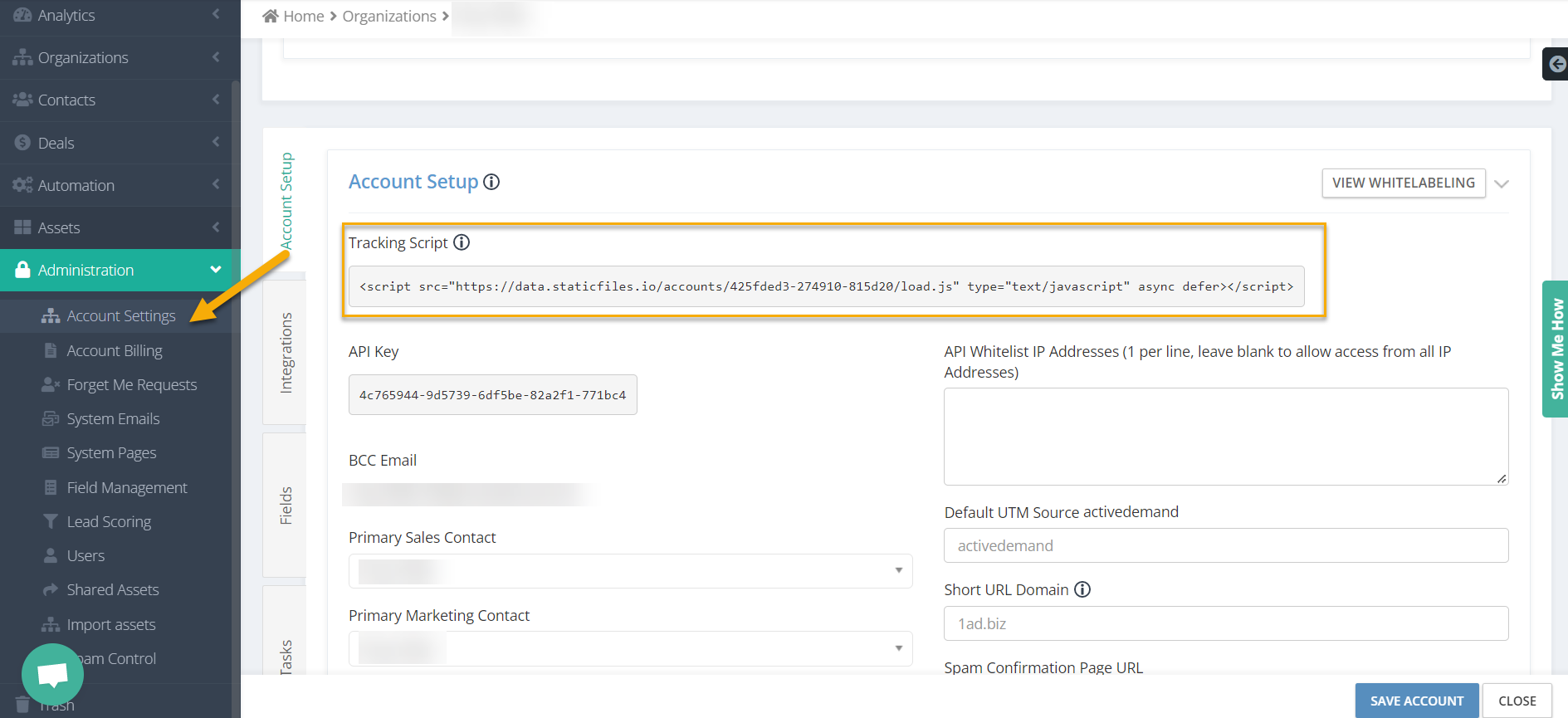Expand the Assets menu chevron
Viewport: 1568px width, 718px height.
point(216,227)
